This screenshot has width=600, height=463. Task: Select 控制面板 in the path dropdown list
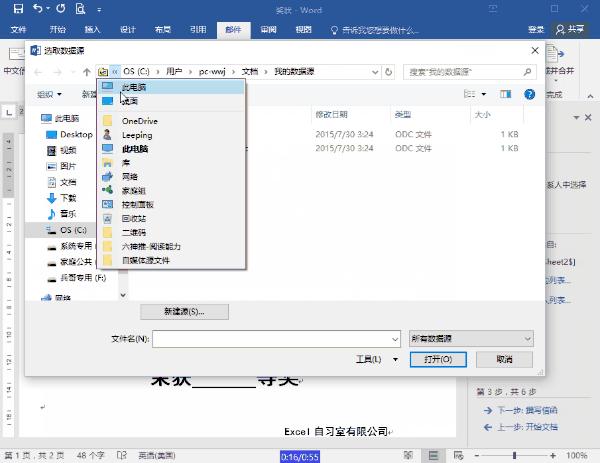click(171, 204)
